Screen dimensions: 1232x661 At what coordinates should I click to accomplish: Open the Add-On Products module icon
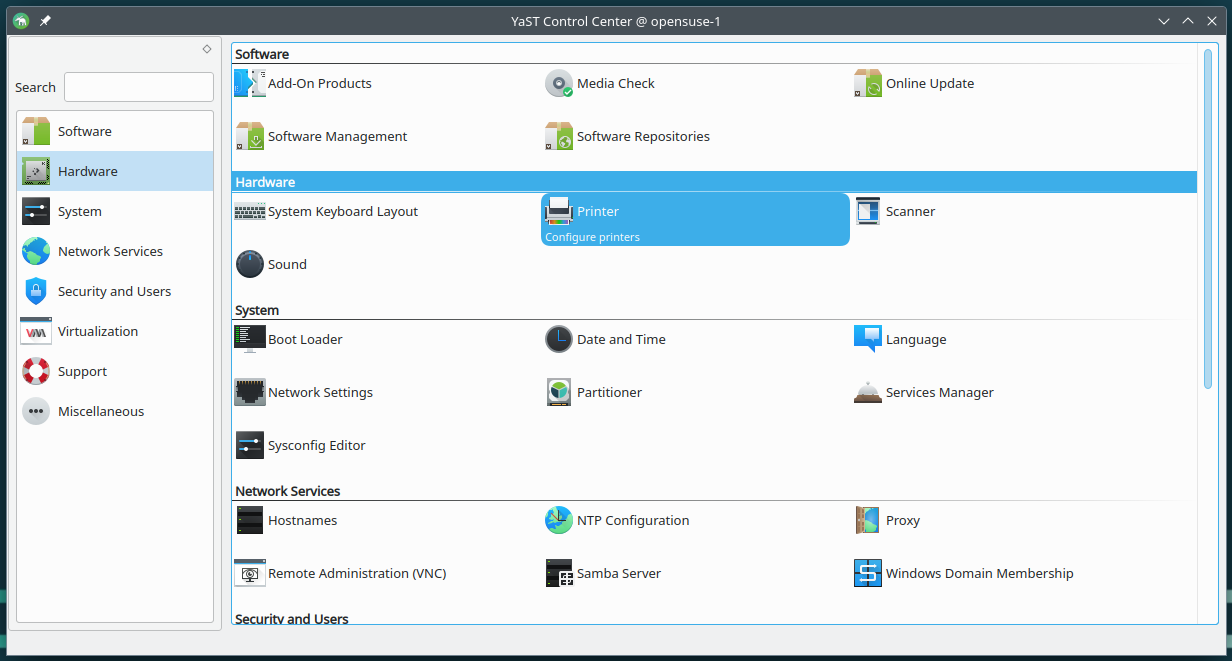249,84
